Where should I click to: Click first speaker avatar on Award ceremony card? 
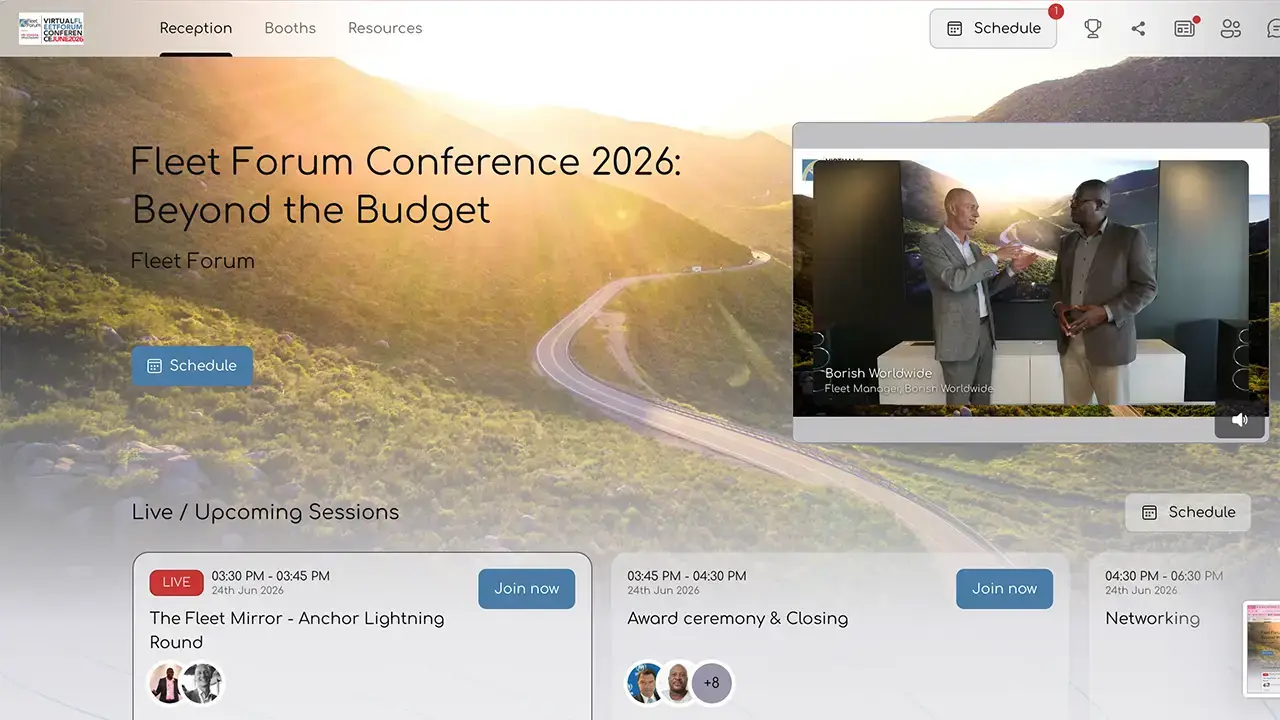[646, 684]
